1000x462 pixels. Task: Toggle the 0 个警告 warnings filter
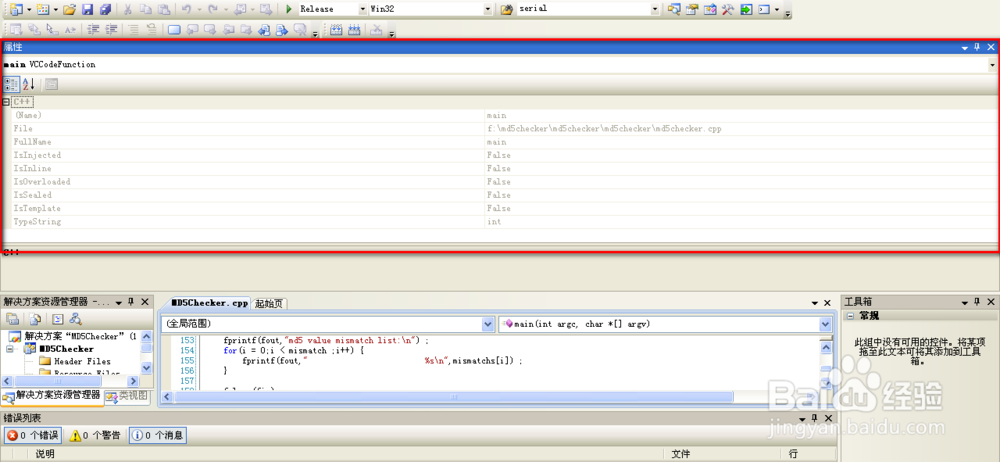pos(96,436)
